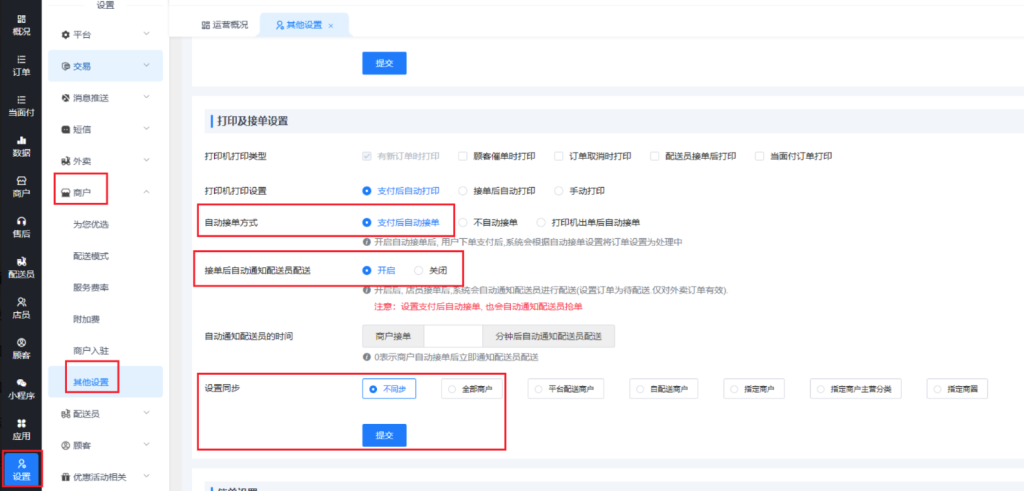Select the 商户 merchant sidebar icon
This screenshot has width=1024, height=491.
20,186
